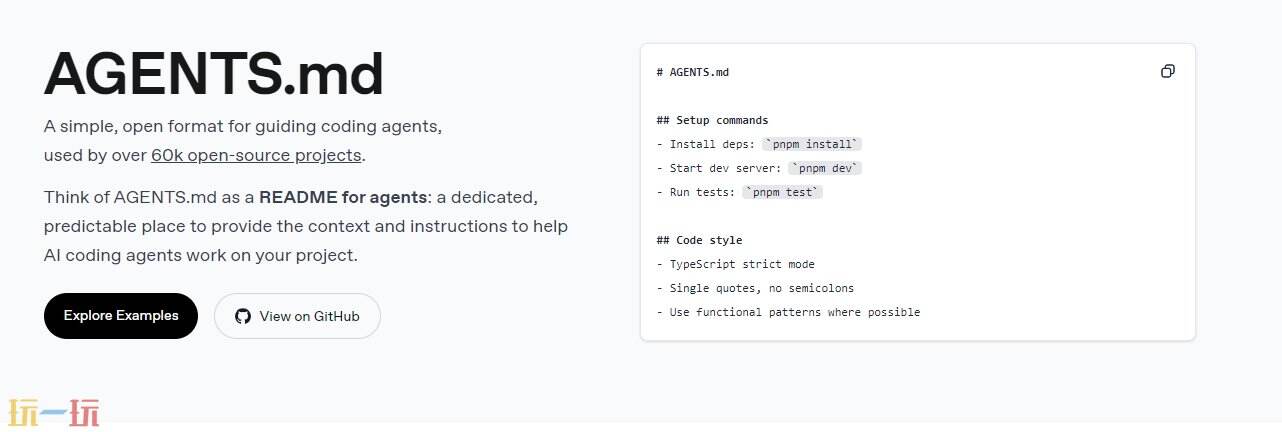Click the bold 'README for agents' text
The height and width of the screenshot is (432, 1282).
(343, 197)
